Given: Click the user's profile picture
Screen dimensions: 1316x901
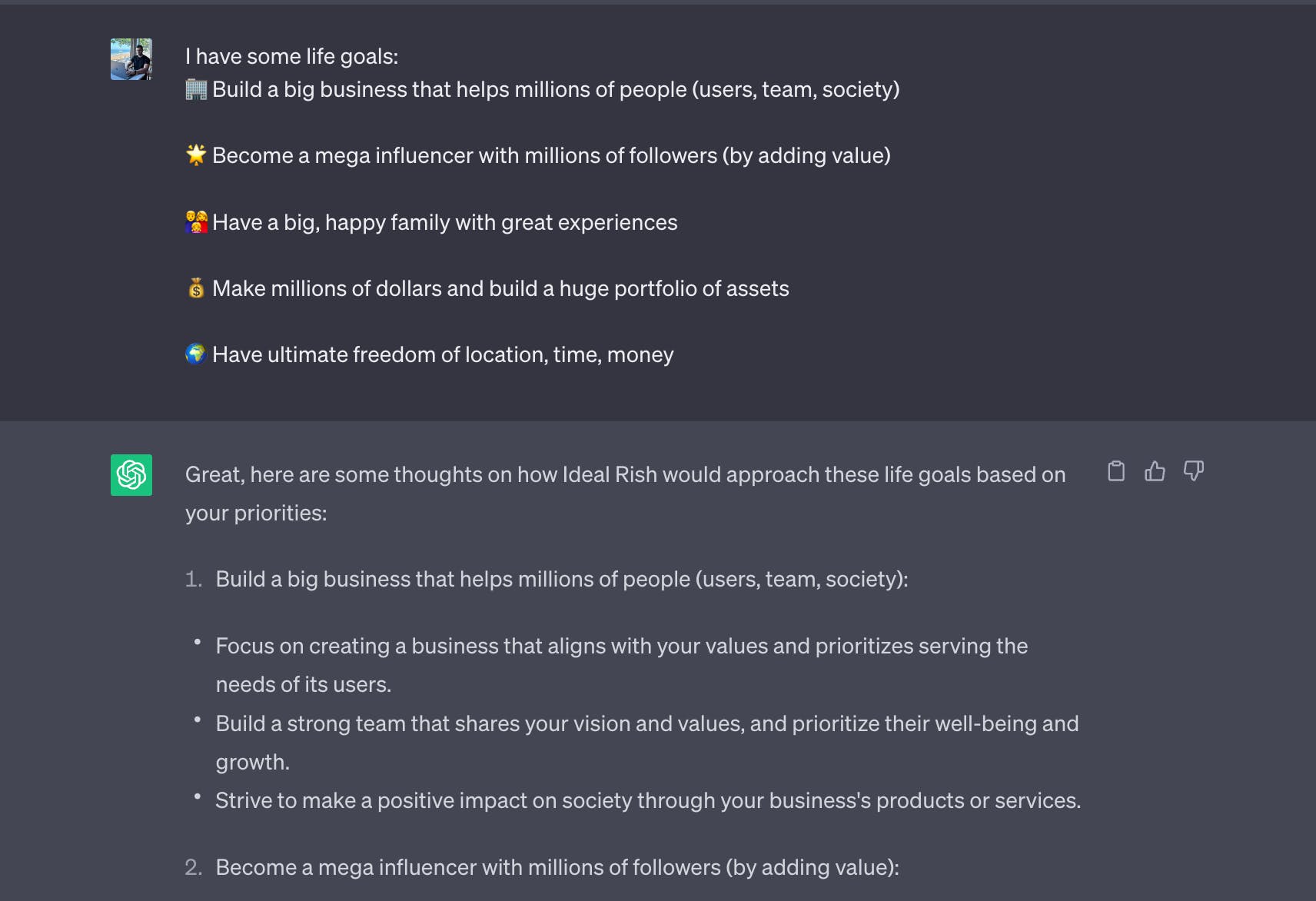Looking at the screenshot, I should click(x=131, y=58).
